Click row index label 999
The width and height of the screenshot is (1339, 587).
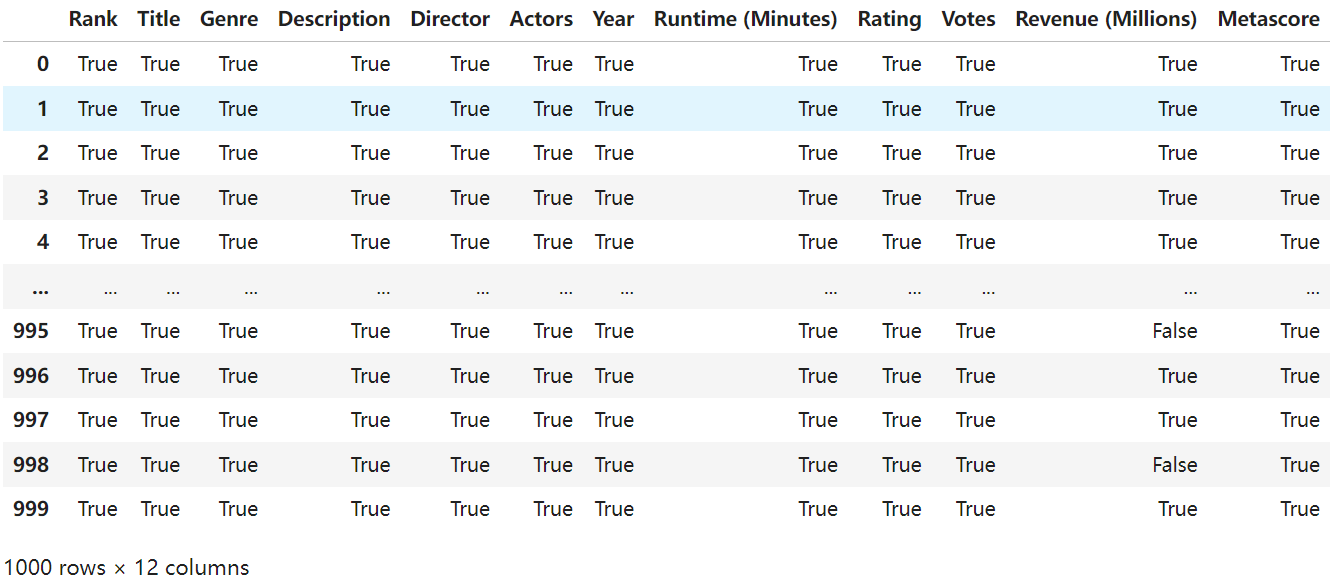[x=31, y=509]
